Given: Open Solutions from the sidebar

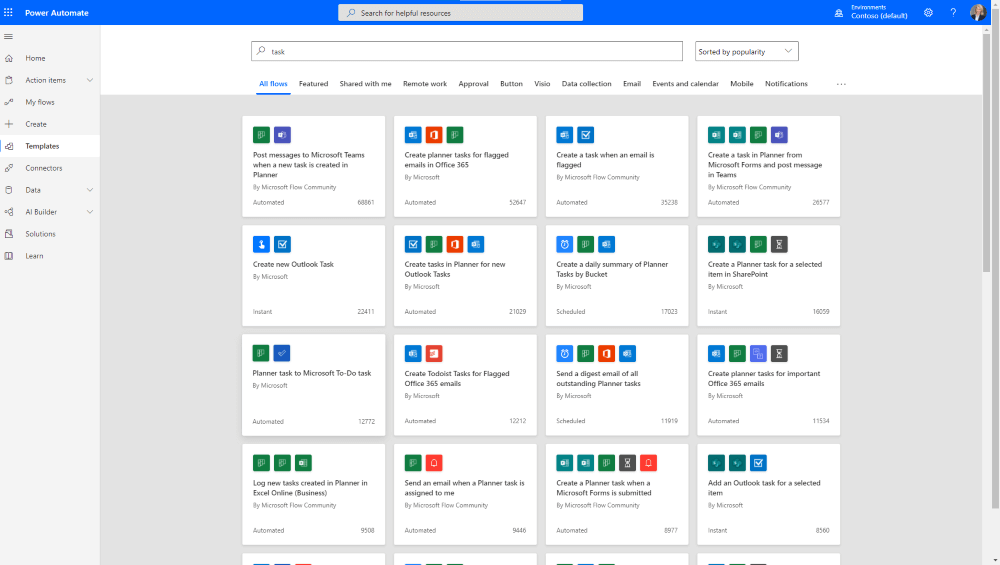Looking at the screenshot, I should click(40, 234).
